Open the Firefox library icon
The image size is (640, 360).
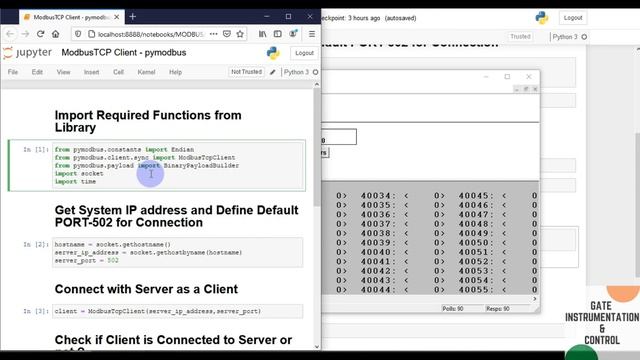[262, 34]
